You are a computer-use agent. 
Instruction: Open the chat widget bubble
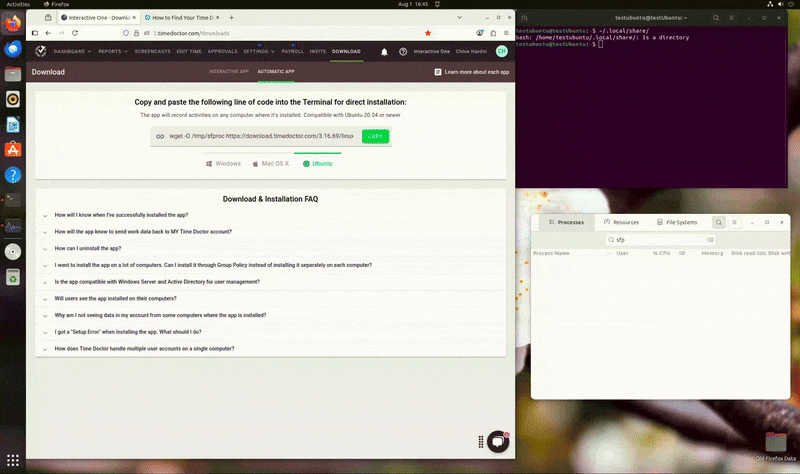[498, 442]
